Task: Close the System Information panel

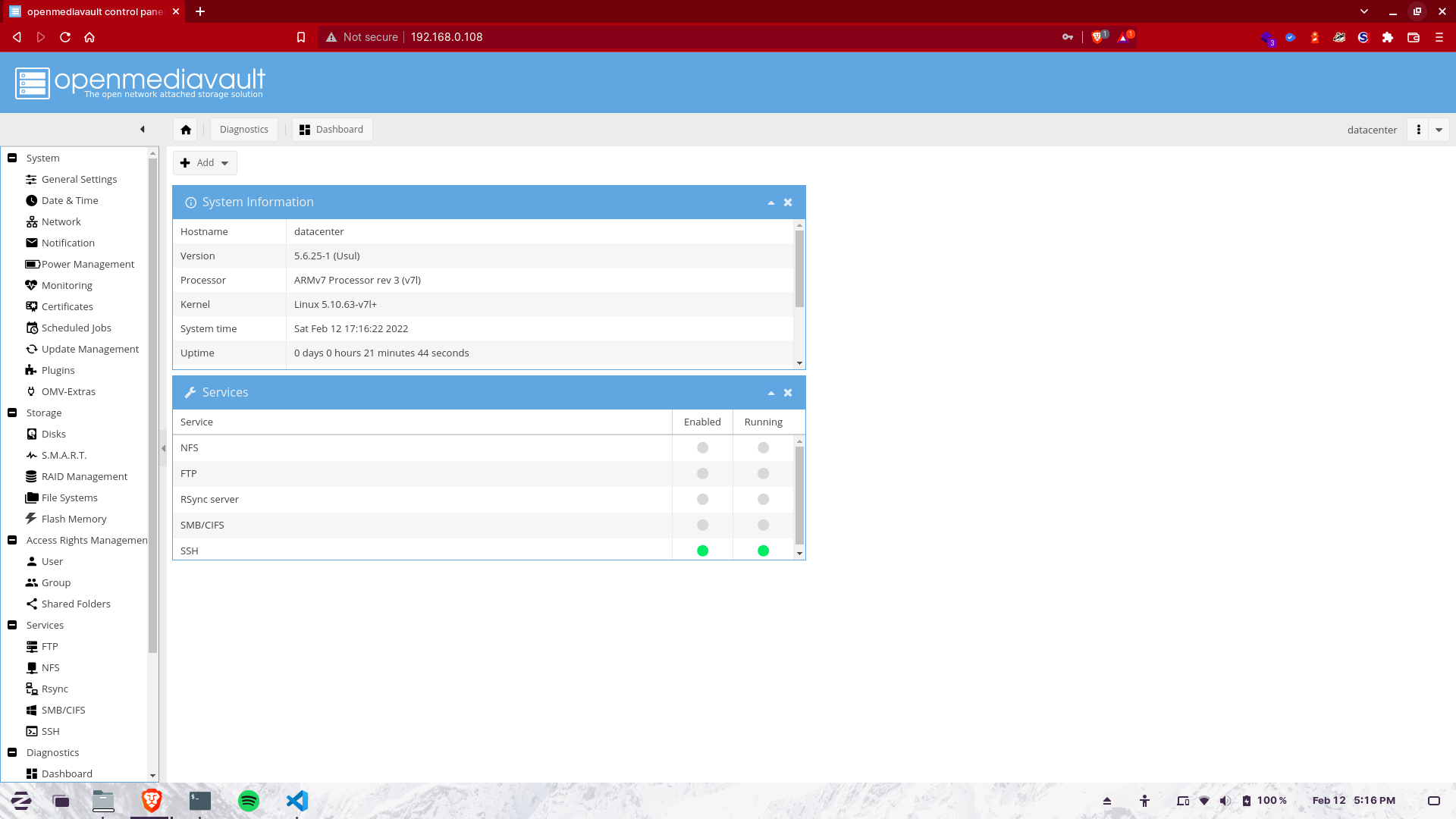Action: [x=788, y=202]
